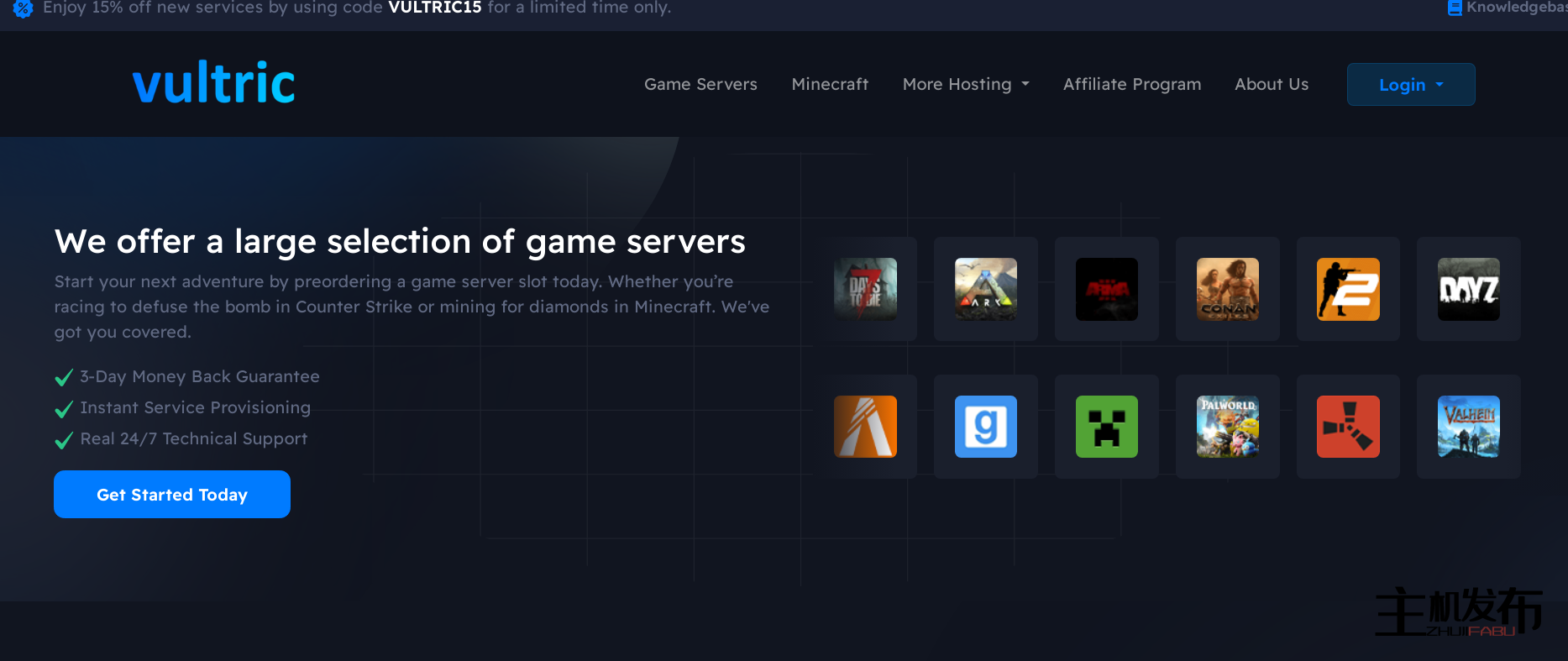Choose the Conan Exiles game icon
Viewport: 1568px width, 661px height.
[x=1227, y=289]
